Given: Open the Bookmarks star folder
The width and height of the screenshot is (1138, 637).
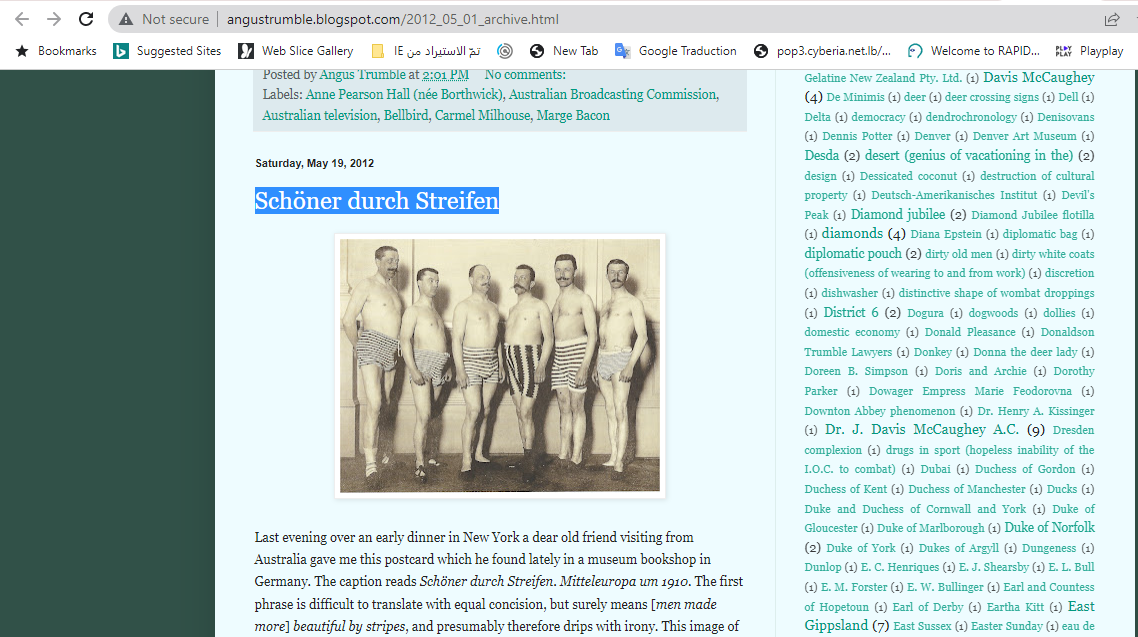Looking at the screenshot, I should pos(56,51).
